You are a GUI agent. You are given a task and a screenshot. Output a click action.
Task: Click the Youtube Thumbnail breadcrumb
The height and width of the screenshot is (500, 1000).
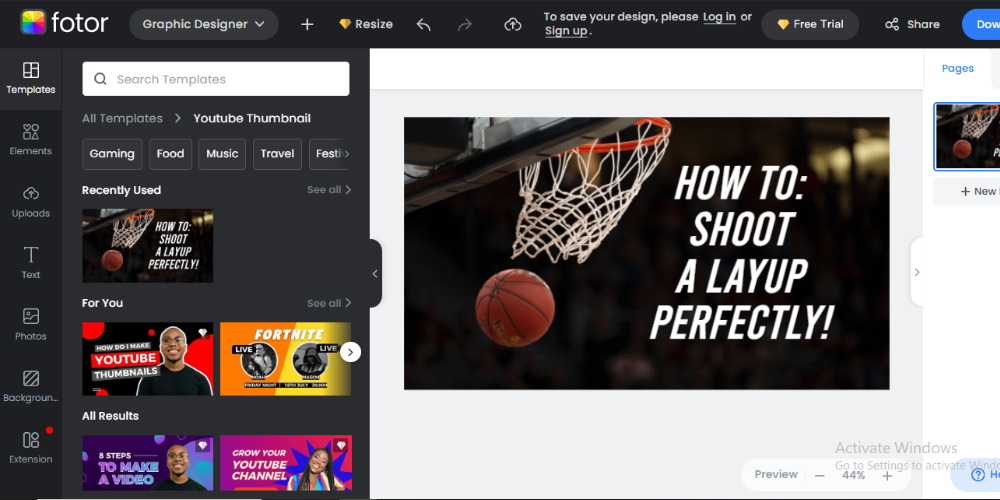(x=252, y=119)
